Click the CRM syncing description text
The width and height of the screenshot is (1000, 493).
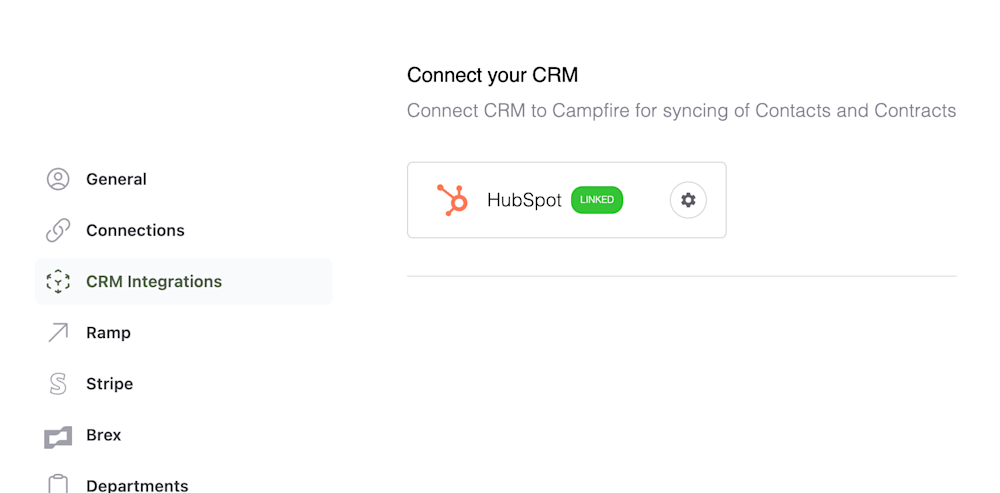coord(682,111)
